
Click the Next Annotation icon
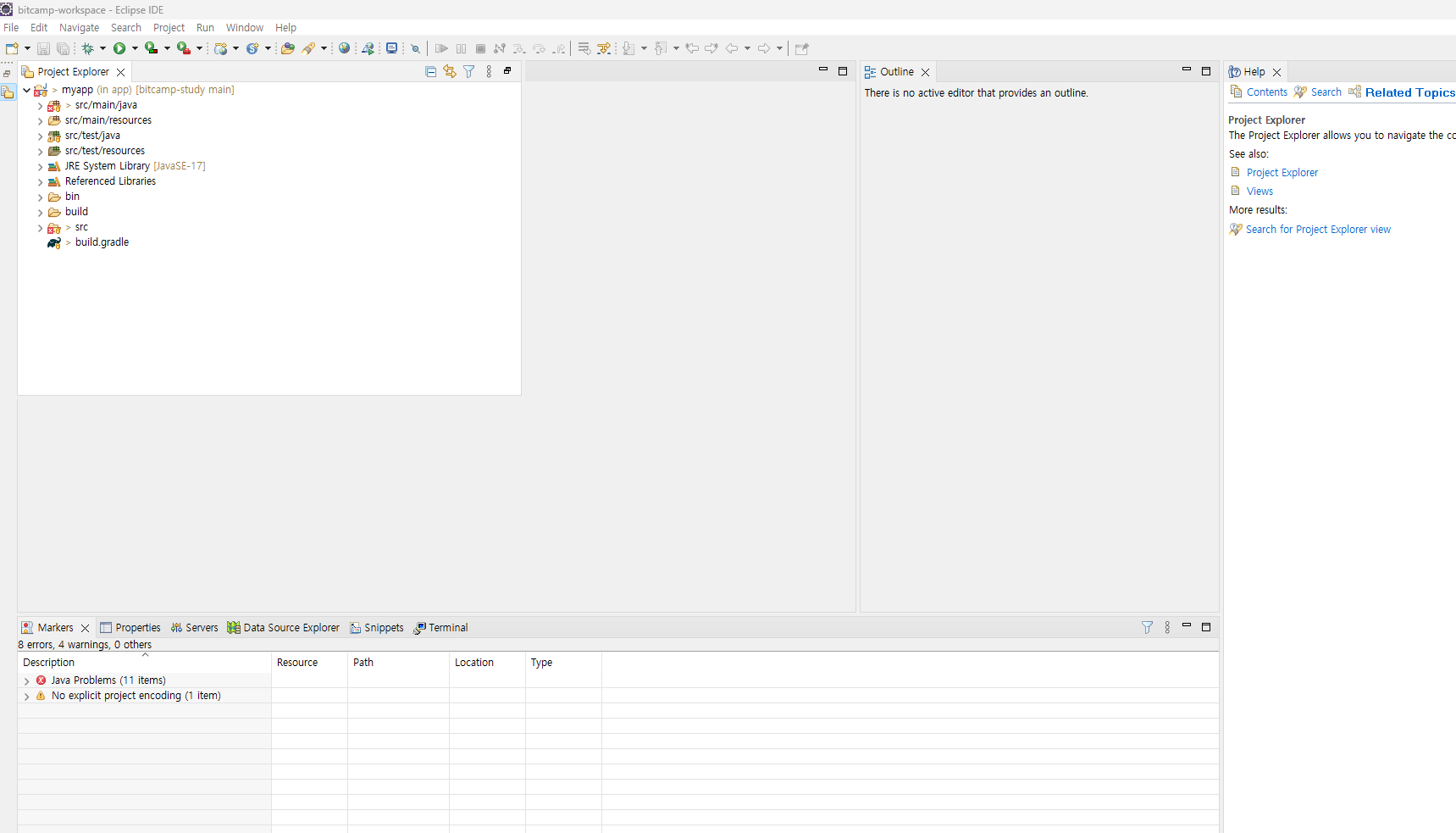628,48
